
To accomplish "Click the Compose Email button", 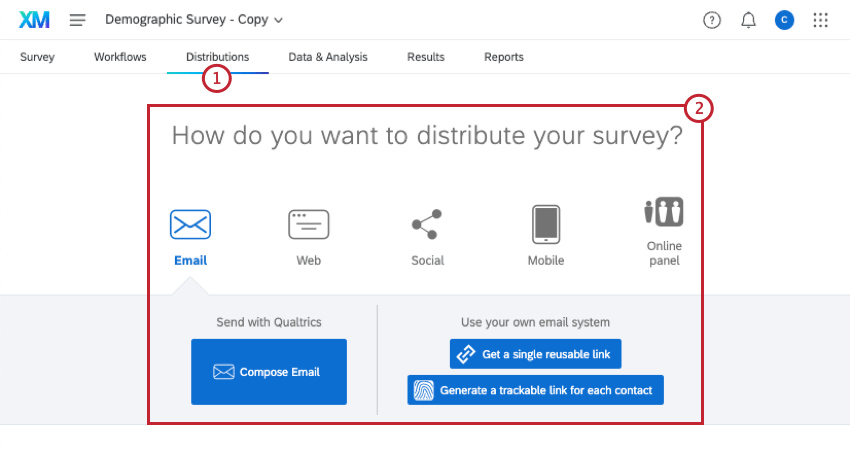I will pos(269,372).
